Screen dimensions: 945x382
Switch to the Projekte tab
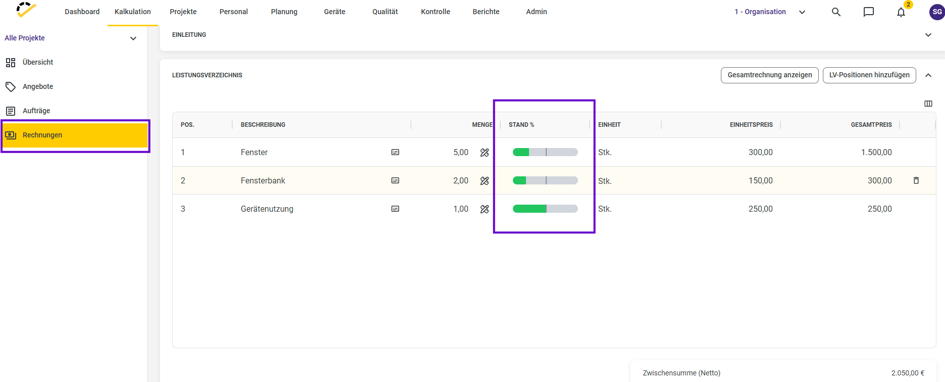pos(183,11)
